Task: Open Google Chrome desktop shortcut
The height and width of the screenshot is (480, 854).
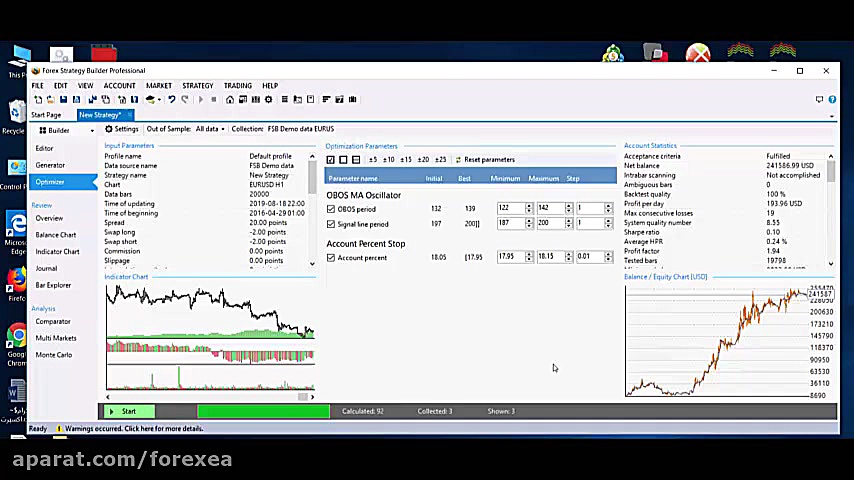Action: coord(16,345)
